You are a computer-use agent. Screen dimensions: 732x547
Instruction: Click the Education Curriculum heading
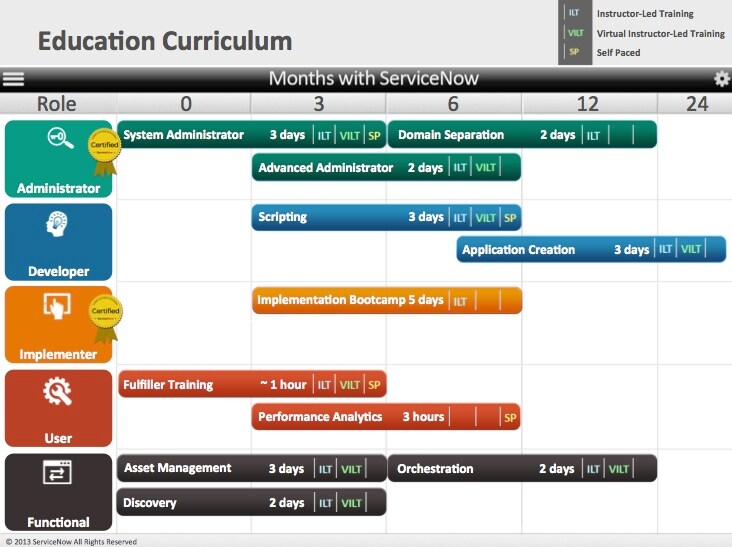tap(165, 41)
